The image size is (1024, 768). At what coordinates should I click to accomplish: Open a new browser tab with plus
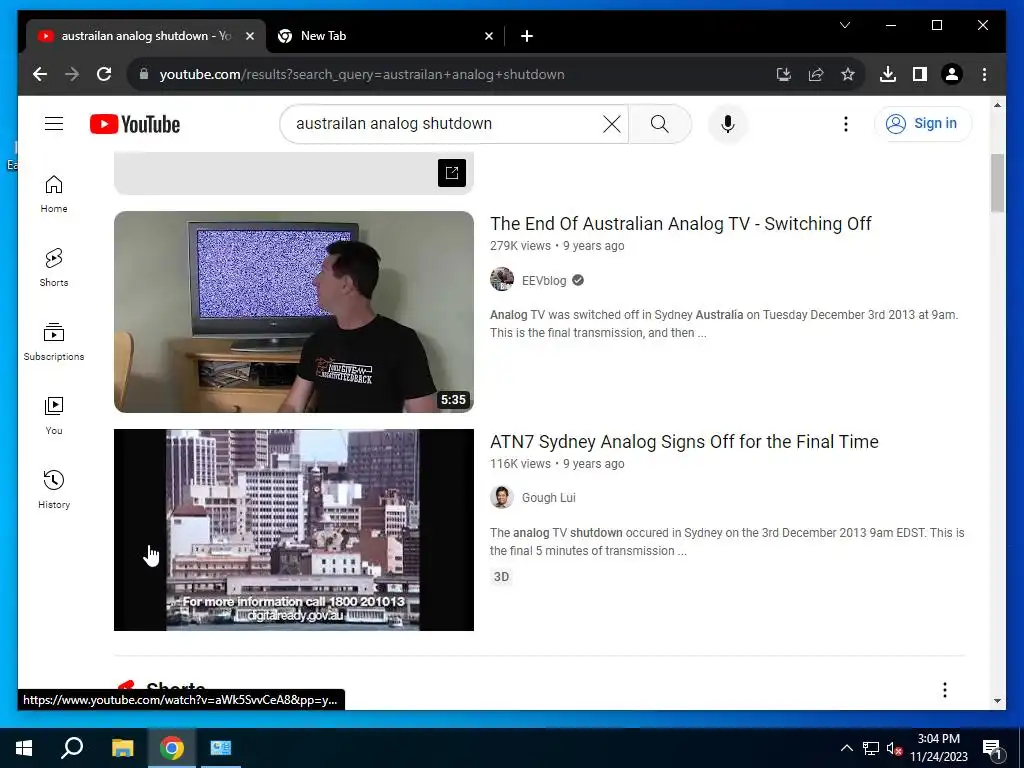pyautogui.click(x=526, y=36)
